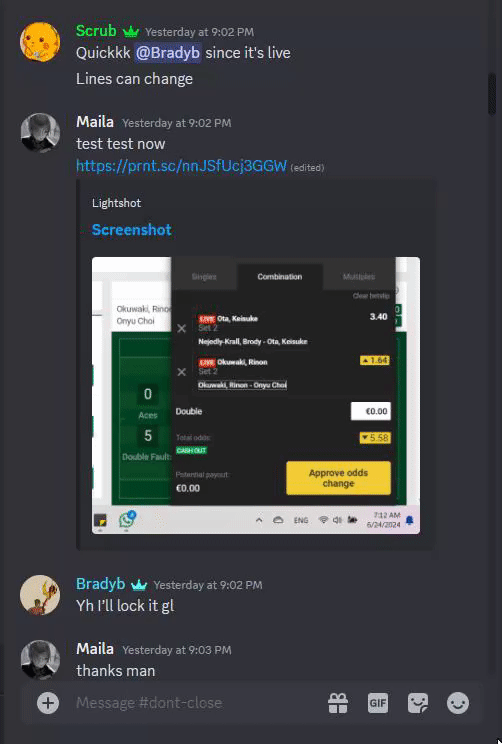Open the prnt.sc screenshot link
This screenshot has width=502, height=744.
[x=181, y=166]
